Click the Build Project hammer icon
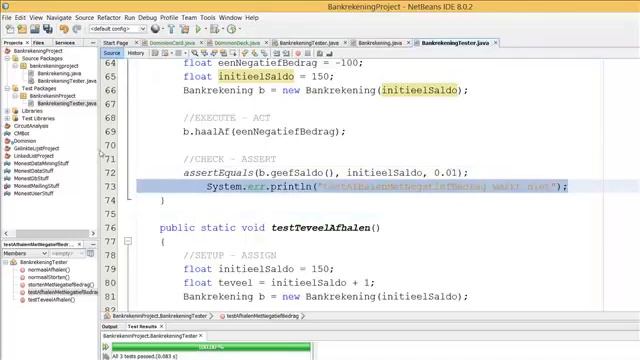This screenshot has height=360, width=640. (171, 29)
